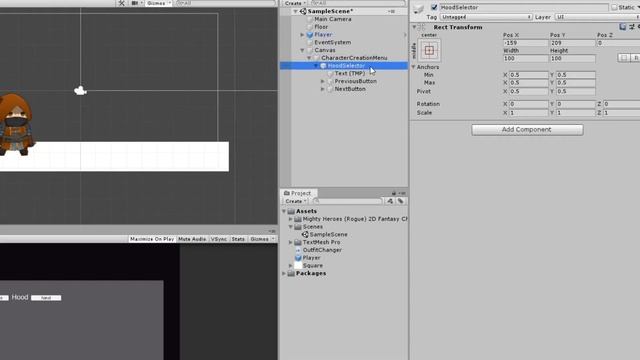
Task: Open the Rect Transform help book icon
Action: point(622,27)
